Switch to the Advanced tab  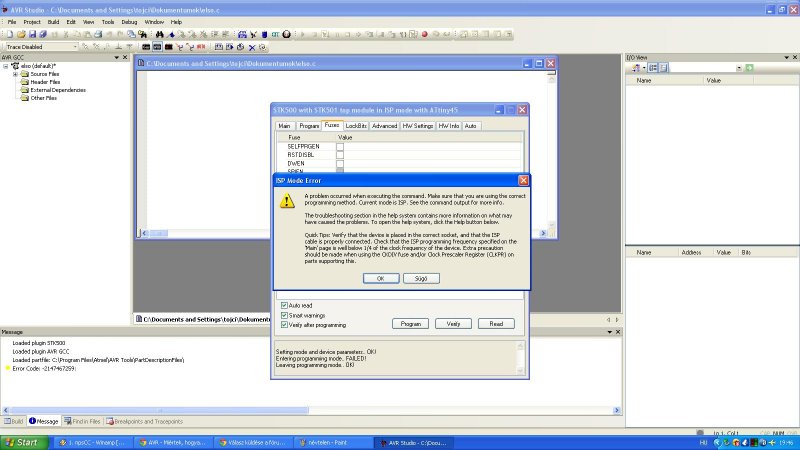click(x=384, y=126)
